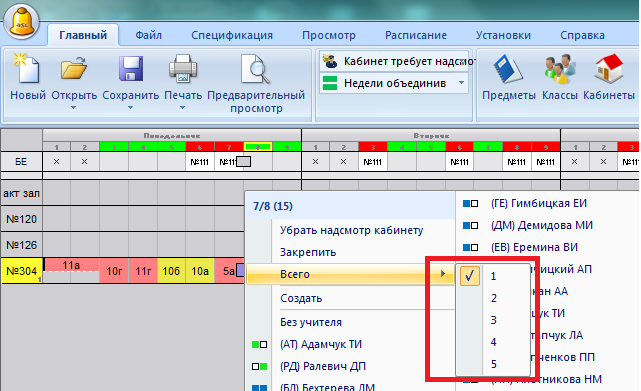Click the 10г lesson card
The height and width of the screenshot is (391, 641).
pyautogui.click(x=114, y=271)
